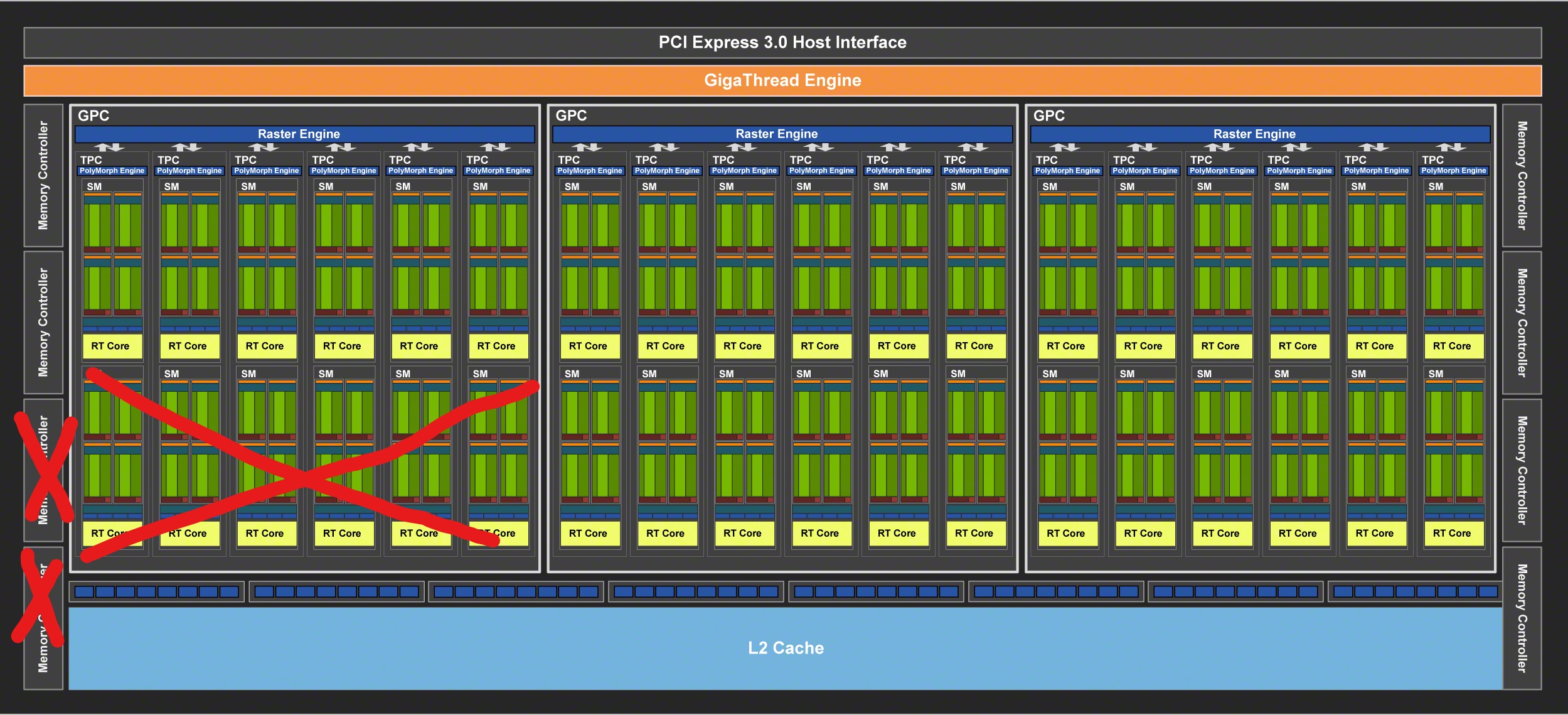The height and width of the screenshot is (715, 1568).
Task: Click second Memory Controller block on left side
Action: point(43,322)
